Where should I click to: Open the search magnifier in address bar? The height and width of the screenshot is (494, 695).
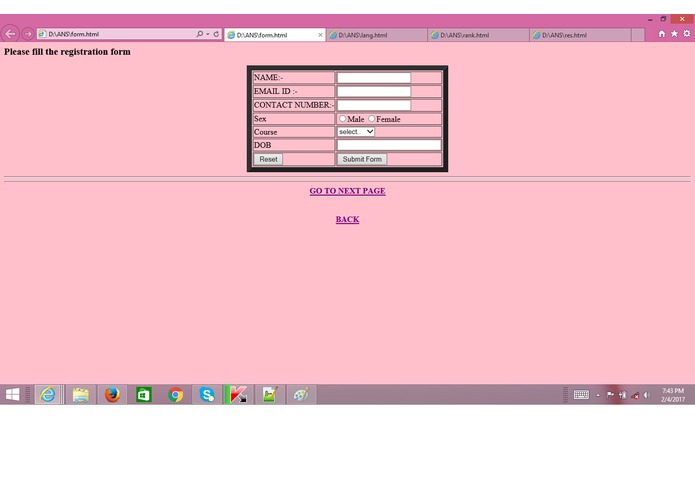point(199,34)
